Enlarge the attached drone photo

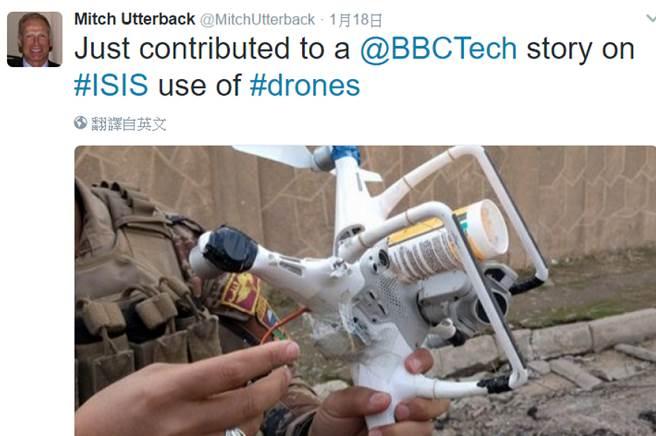click(x=365, y=291)
